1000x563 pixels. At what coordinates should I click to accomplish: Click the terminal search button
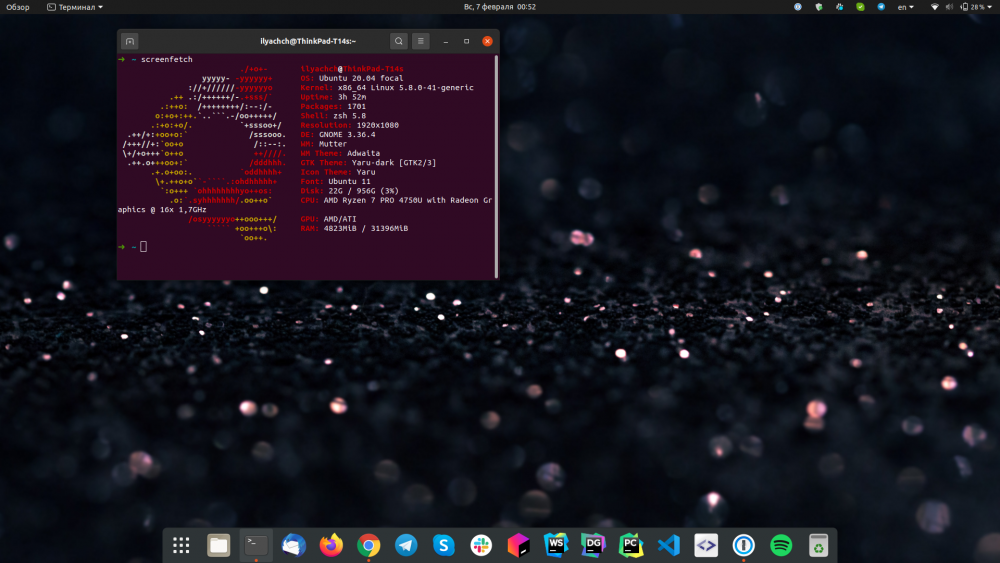tap(398, 41)
